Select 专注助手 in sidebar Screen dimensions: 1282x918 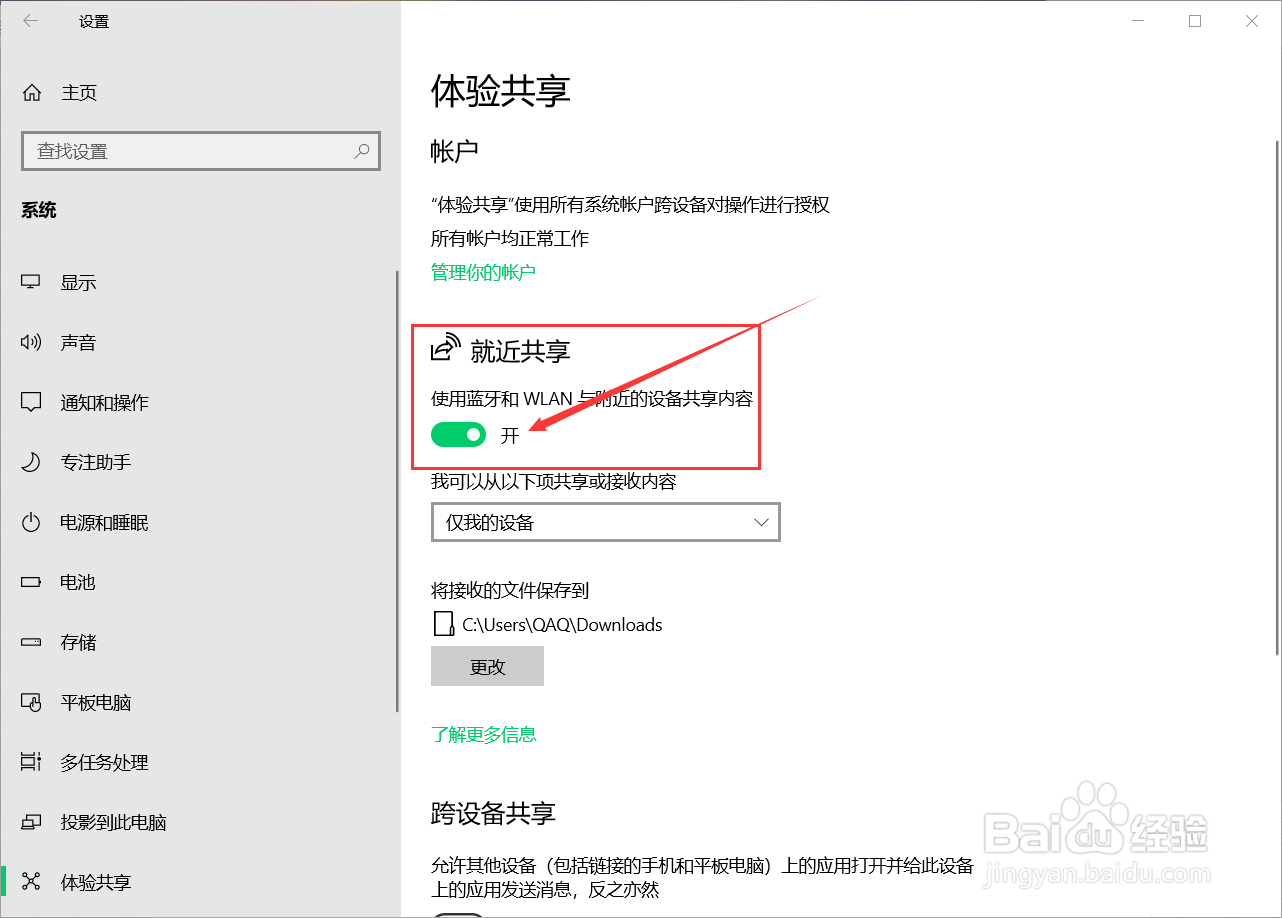pos(200,463)
